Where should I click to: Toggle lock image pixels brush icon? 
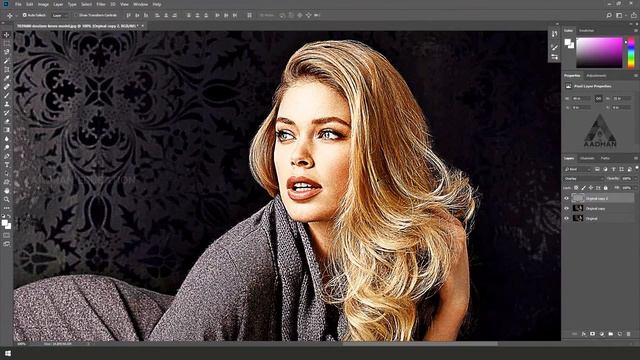point(583,188)
